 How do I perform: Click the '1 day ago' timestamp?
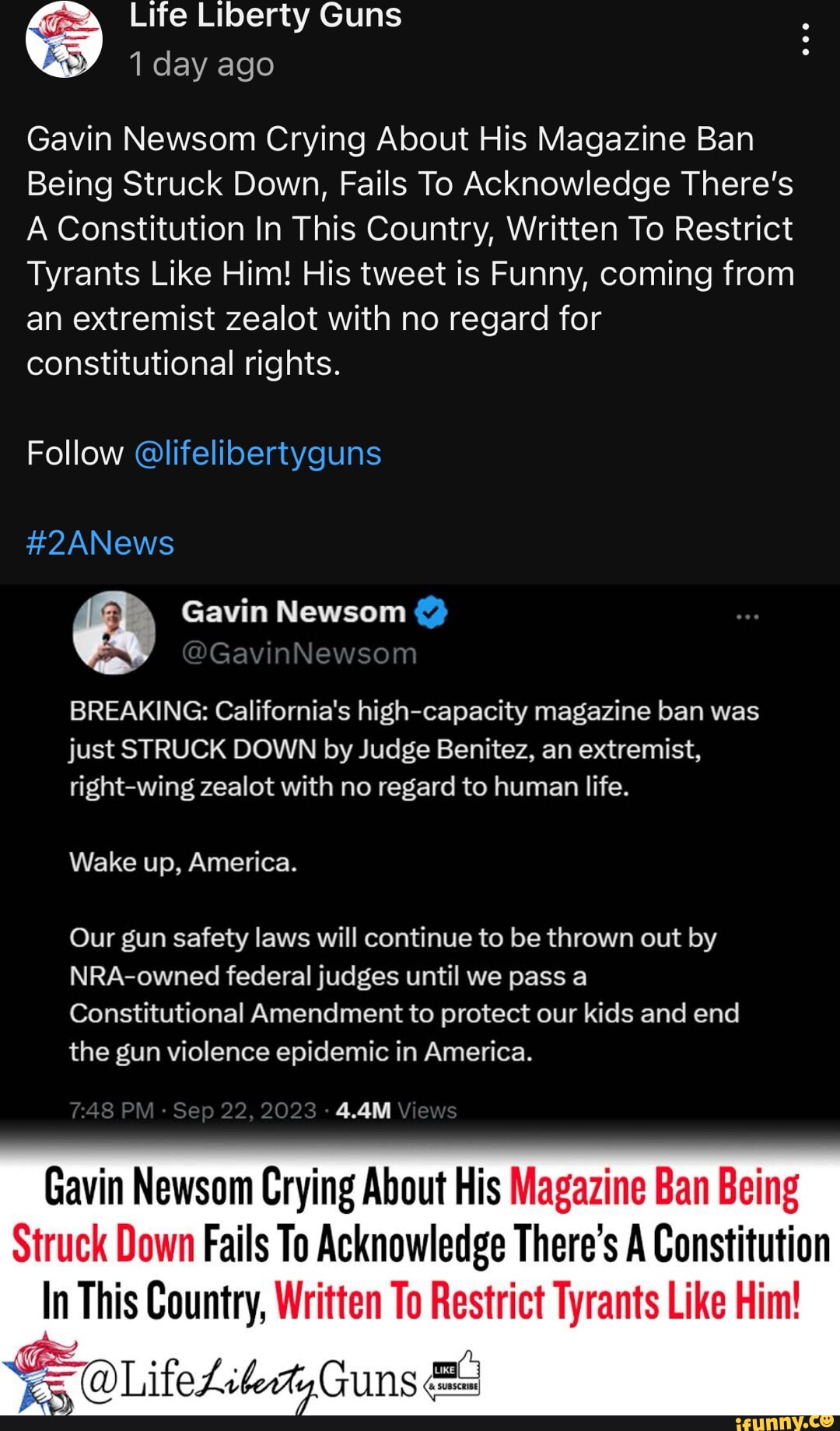201,66
